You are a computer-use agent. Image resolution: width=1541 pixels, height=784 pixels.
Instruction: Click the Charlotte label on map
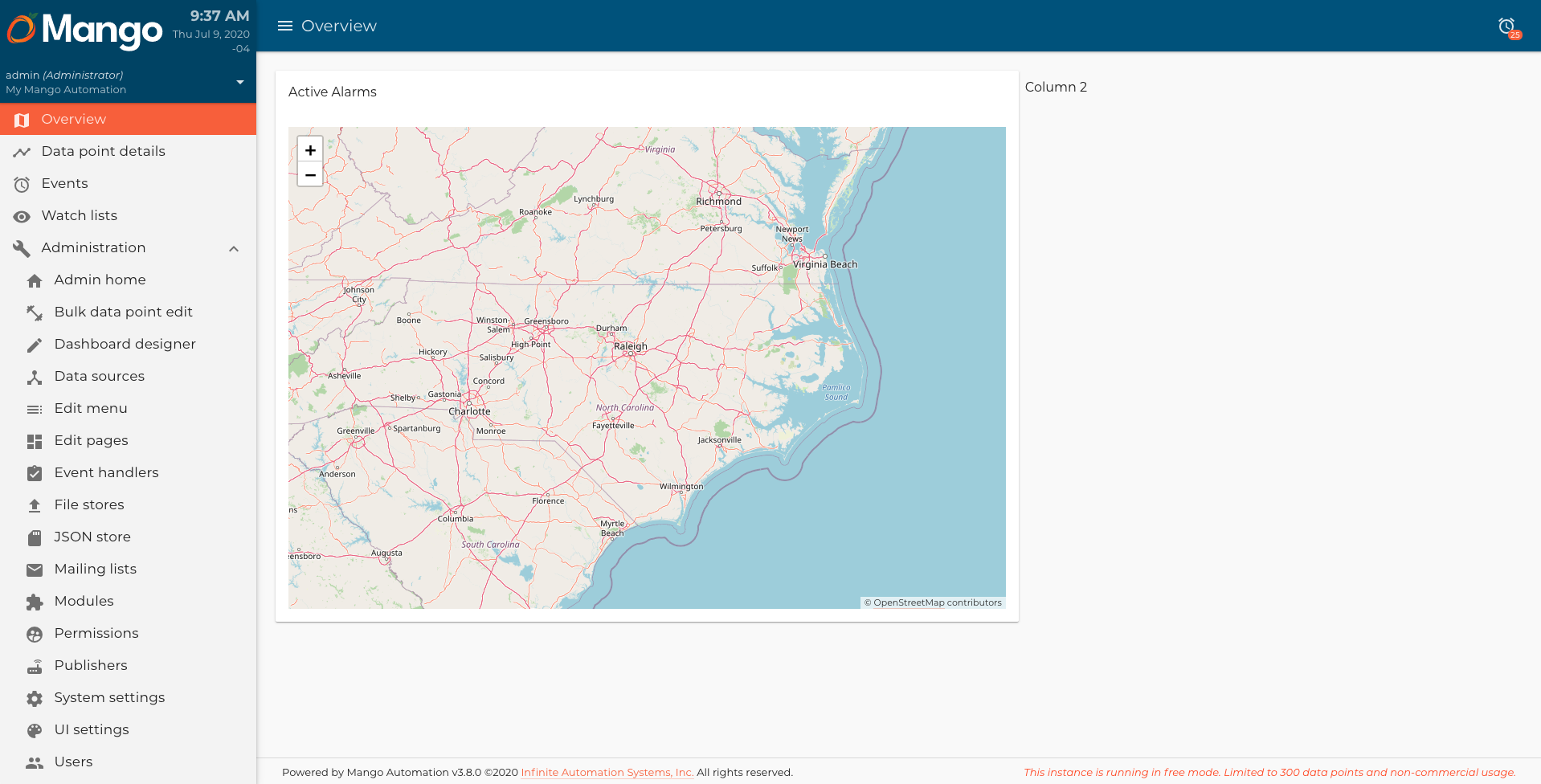(469, 411)
